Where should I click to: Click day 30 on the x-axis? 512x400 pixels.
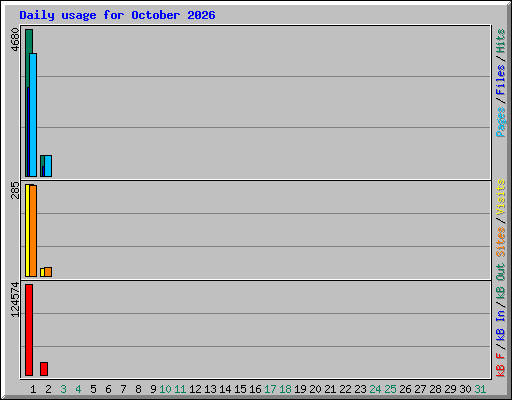[465, 389]
